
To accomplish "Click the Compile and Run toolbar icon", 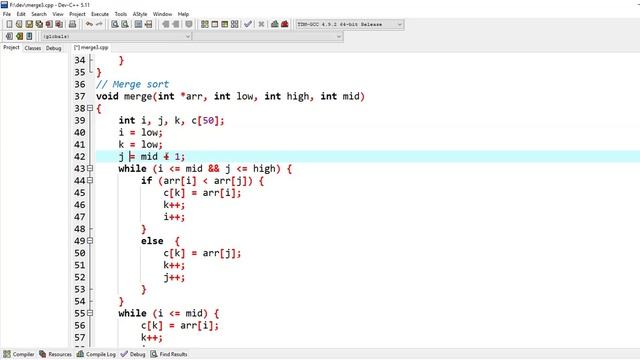I will click(224, 24).
